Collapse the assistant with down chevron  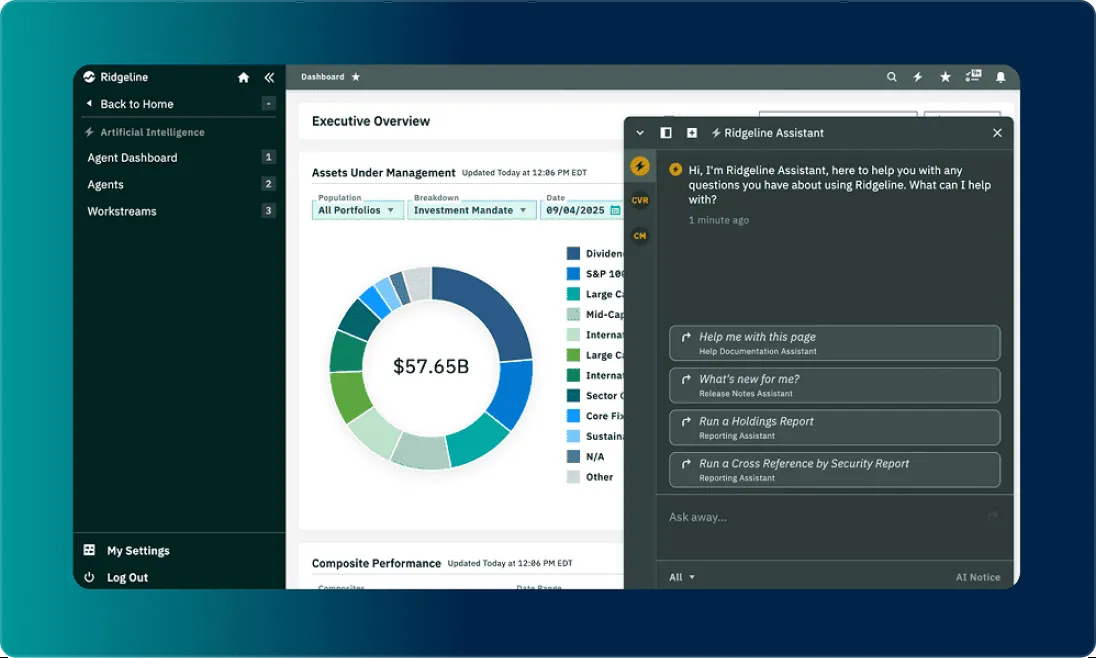click(640, 133)
